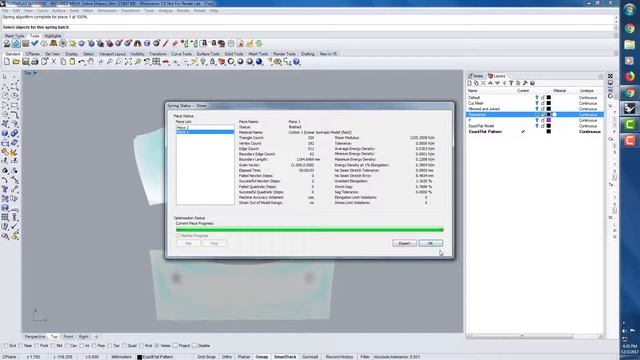Click the four-viewport layout icon
640x360 pixels.
(x=156, y=62)
